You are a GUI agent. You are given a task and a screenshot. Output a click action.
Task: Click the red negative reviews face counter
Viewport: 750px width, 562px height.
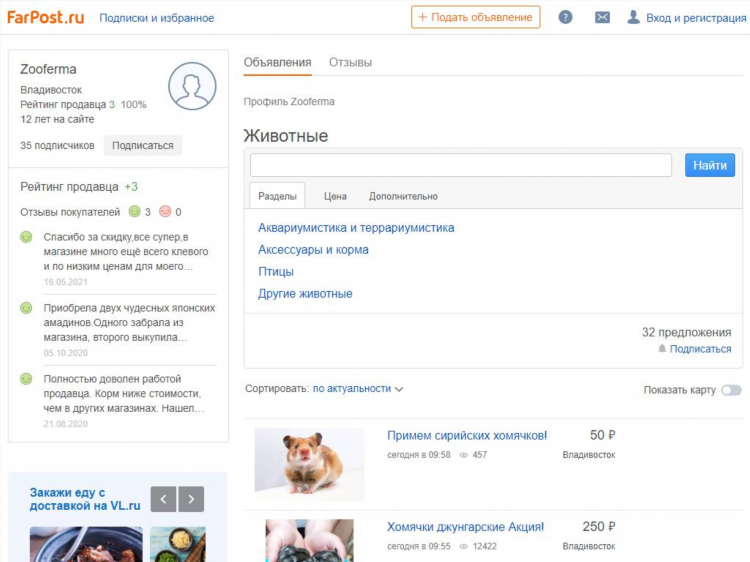pos(165,211)
